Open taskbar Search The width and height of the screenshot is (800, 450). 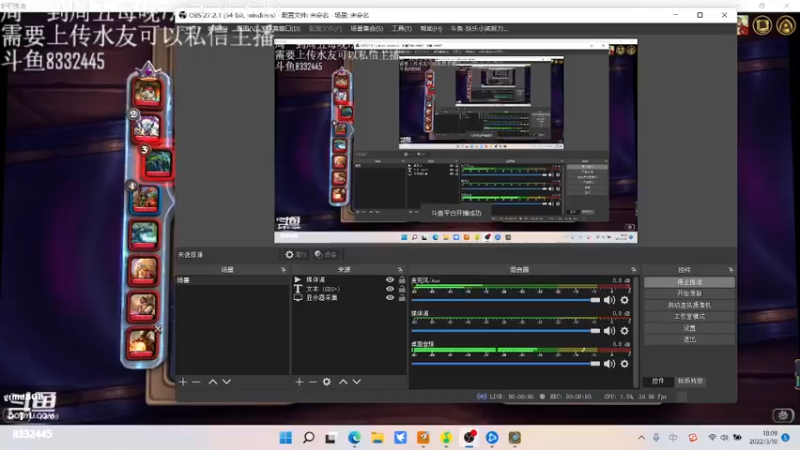coord(308,438)
